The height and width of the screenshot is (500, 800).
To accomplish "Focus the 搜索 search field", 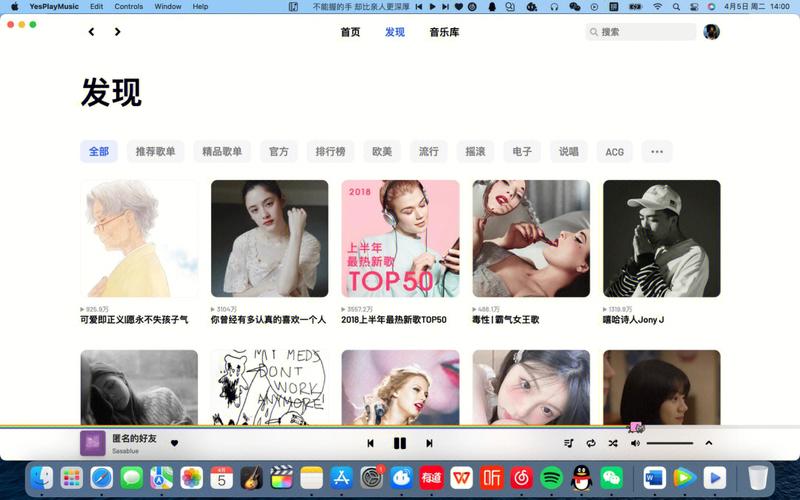I will (641, 32).
